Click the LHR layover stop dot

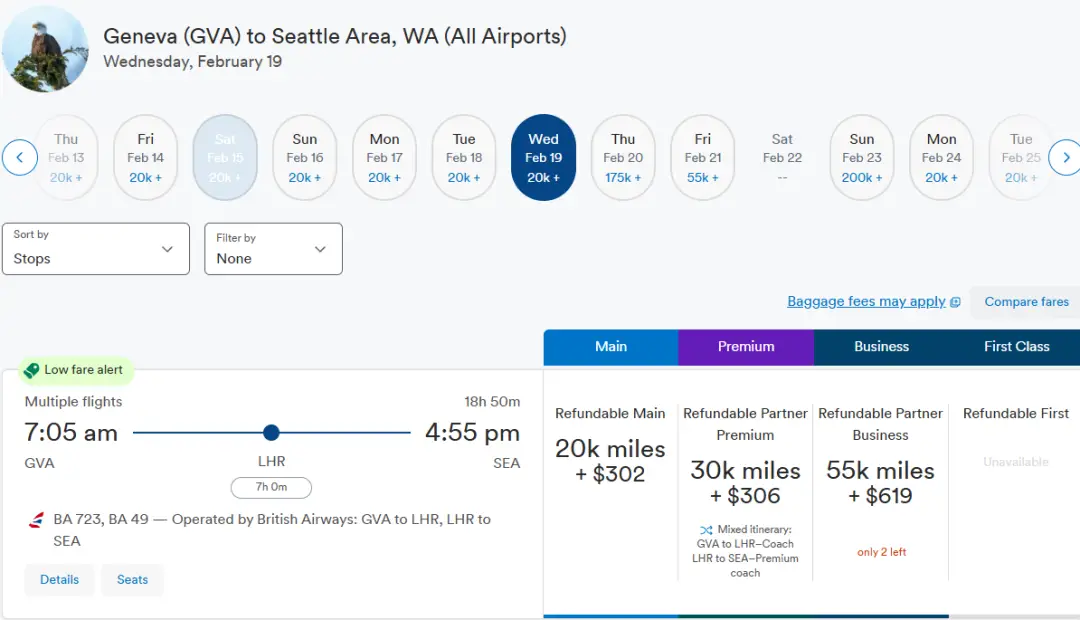pyautogui.click(x=271, y=433)
